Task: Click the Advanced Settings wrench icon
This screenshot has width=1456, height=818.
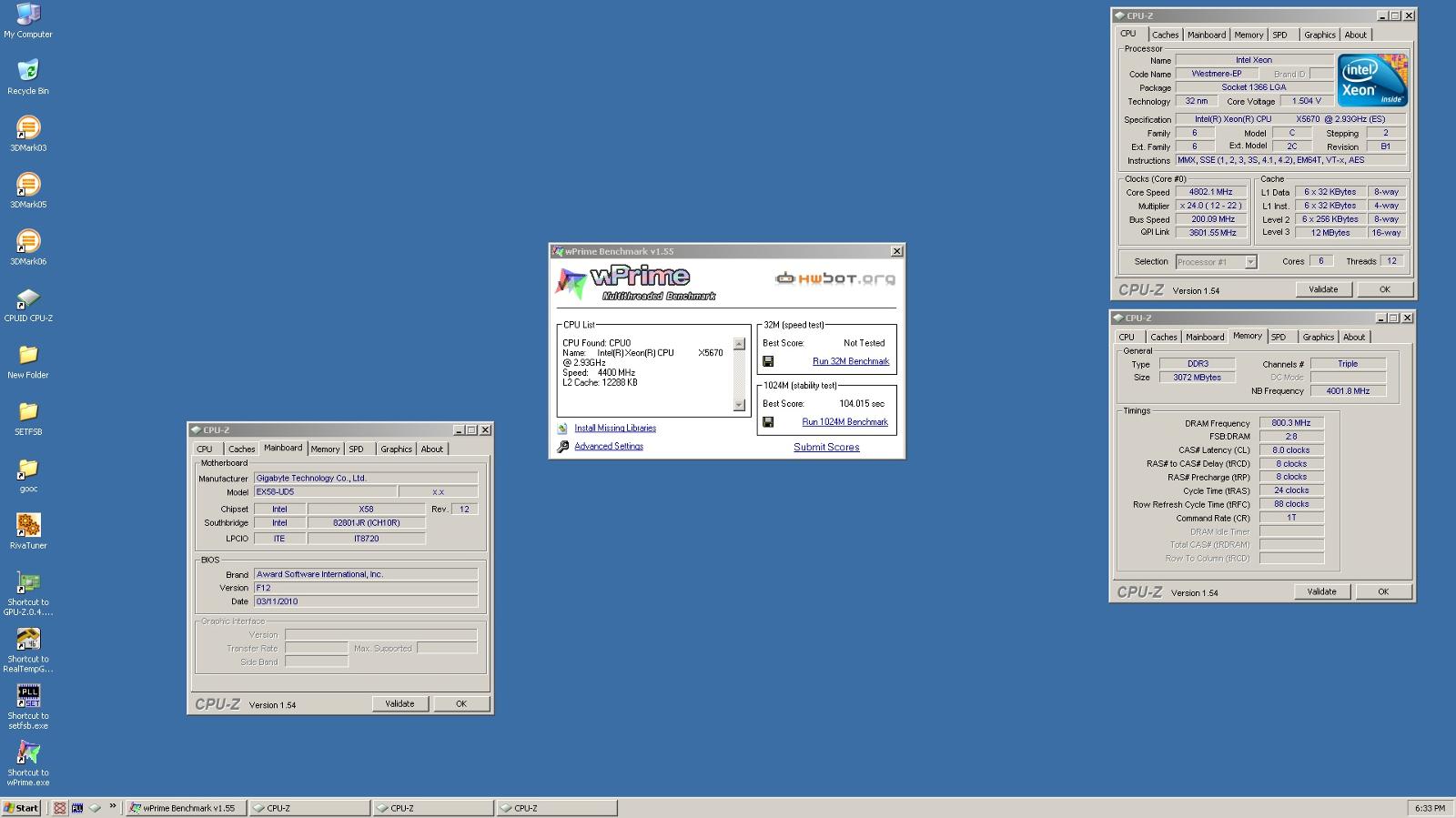Action: 562,447
